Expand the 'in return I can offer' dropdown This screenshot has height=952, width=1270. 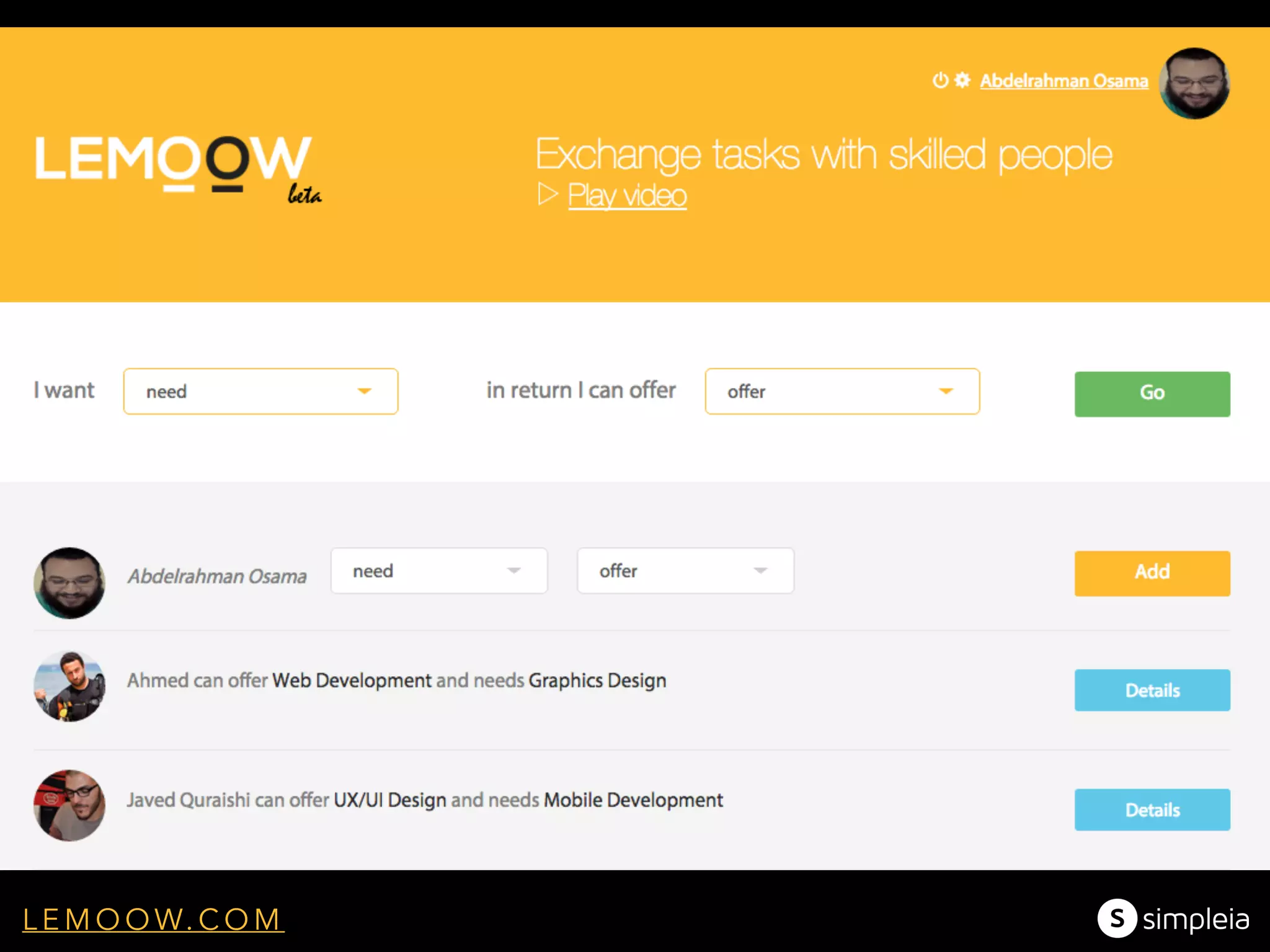coord(842,392)
